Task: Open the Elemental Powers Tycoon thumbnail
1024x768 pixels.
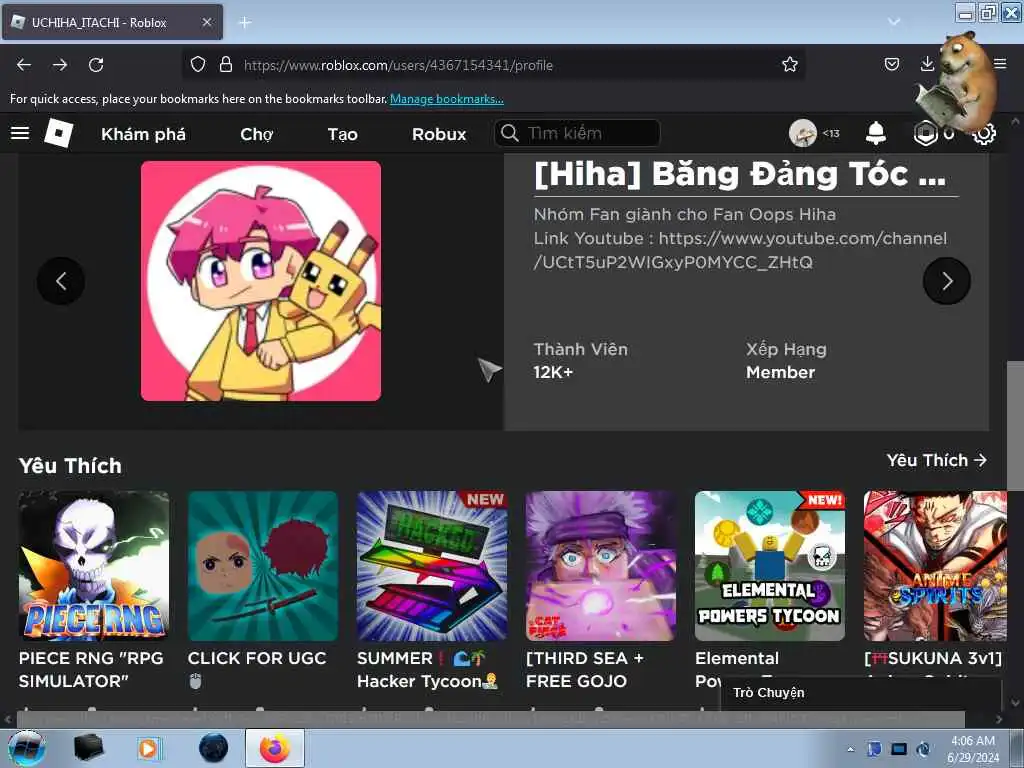Action: coord(770,566)
